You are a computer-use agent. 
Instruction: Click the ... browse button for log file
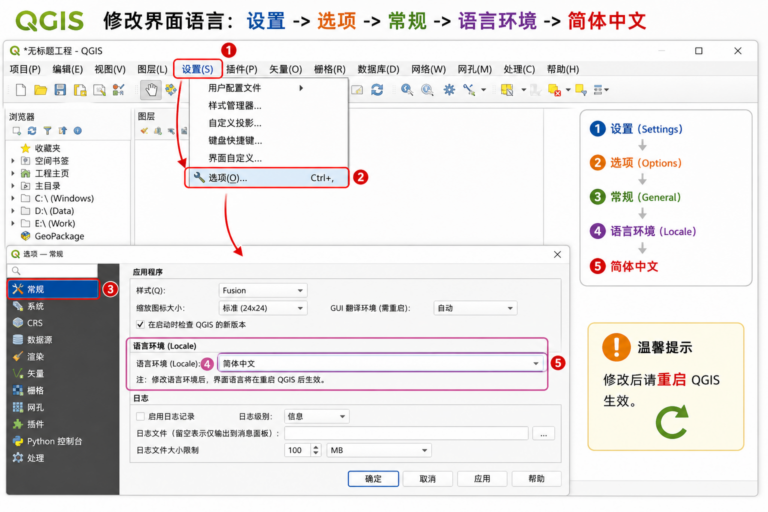[543, 434]
